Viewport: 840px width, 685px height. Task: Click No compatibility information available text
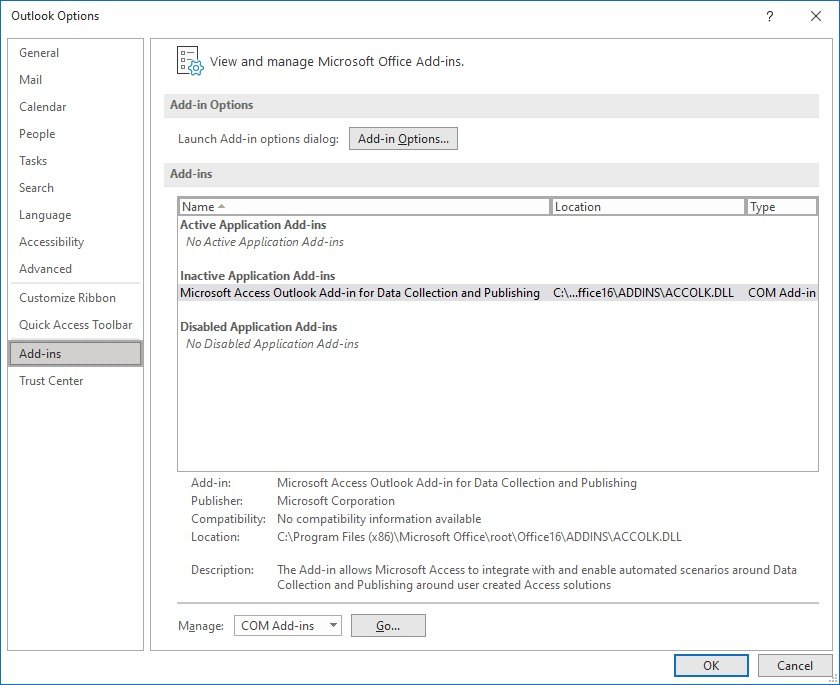pos(379,519)
